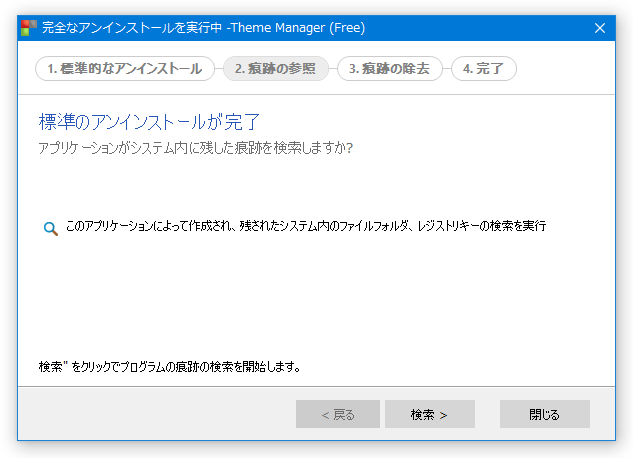Image resolution: width=633 pixels, height=458 pixels.
Task: Click the description about file and registry search
Action: [306, 226]
